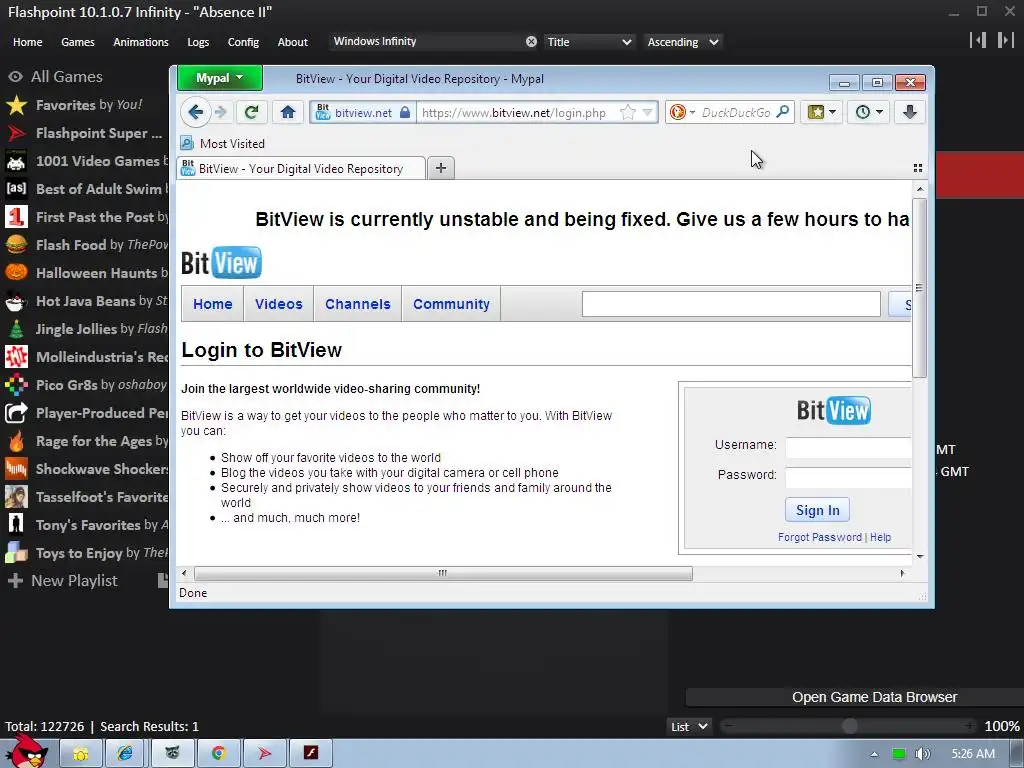Open the Mypal history clock icon
The height and width of the screenshot is (768, 1024).
869,112
